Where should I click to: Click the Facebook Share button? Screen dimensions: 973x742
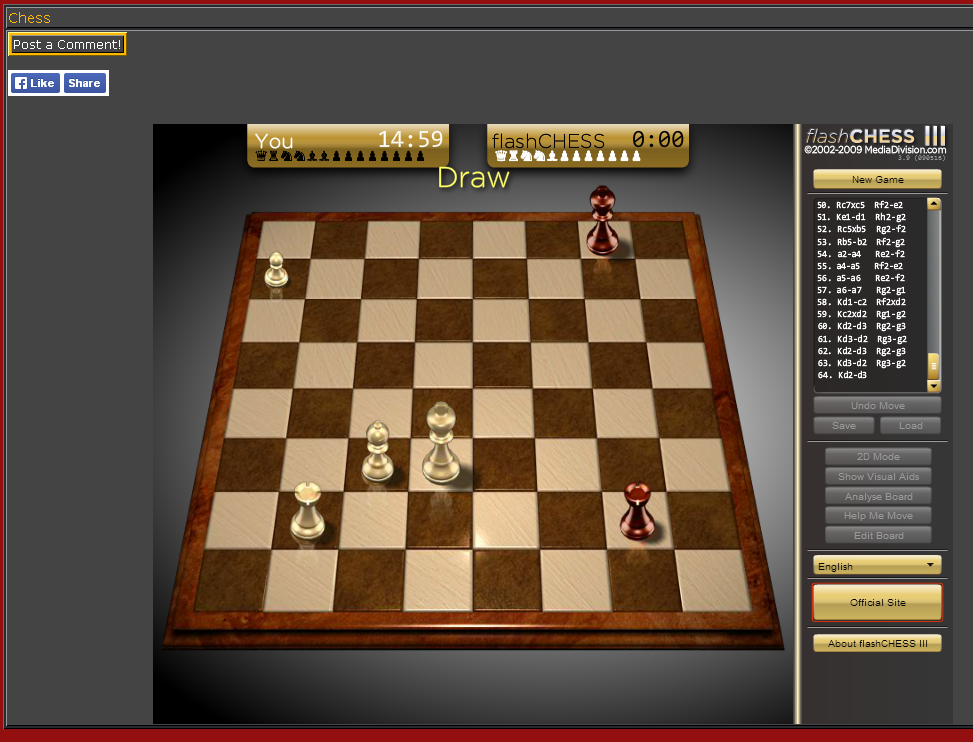click(x=84, y=83)
